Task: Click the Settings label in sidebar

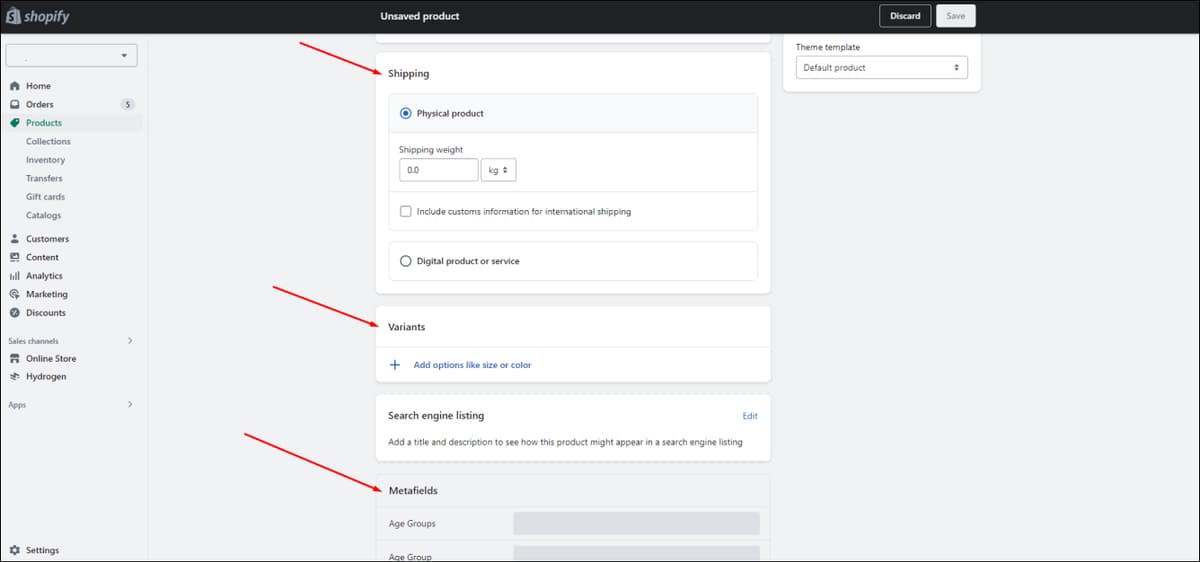Action: 42,550
